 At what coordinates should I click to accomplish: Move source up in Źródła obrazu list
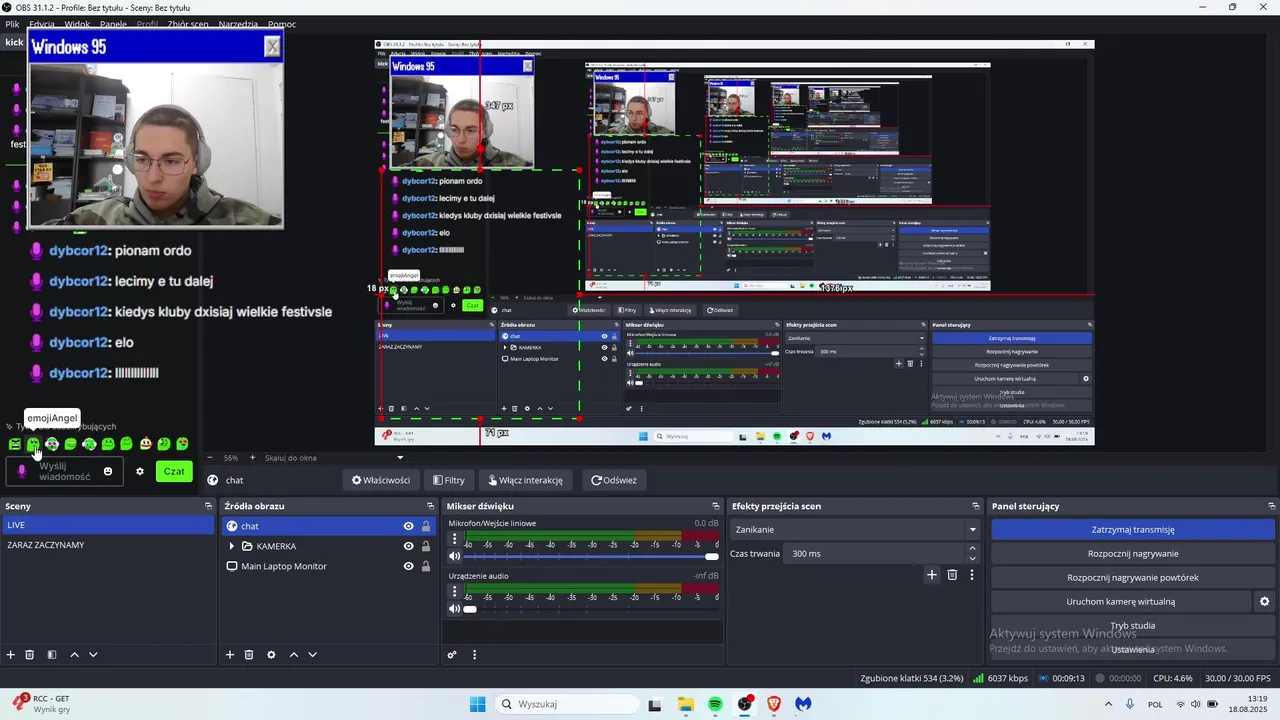coord(293,655)
